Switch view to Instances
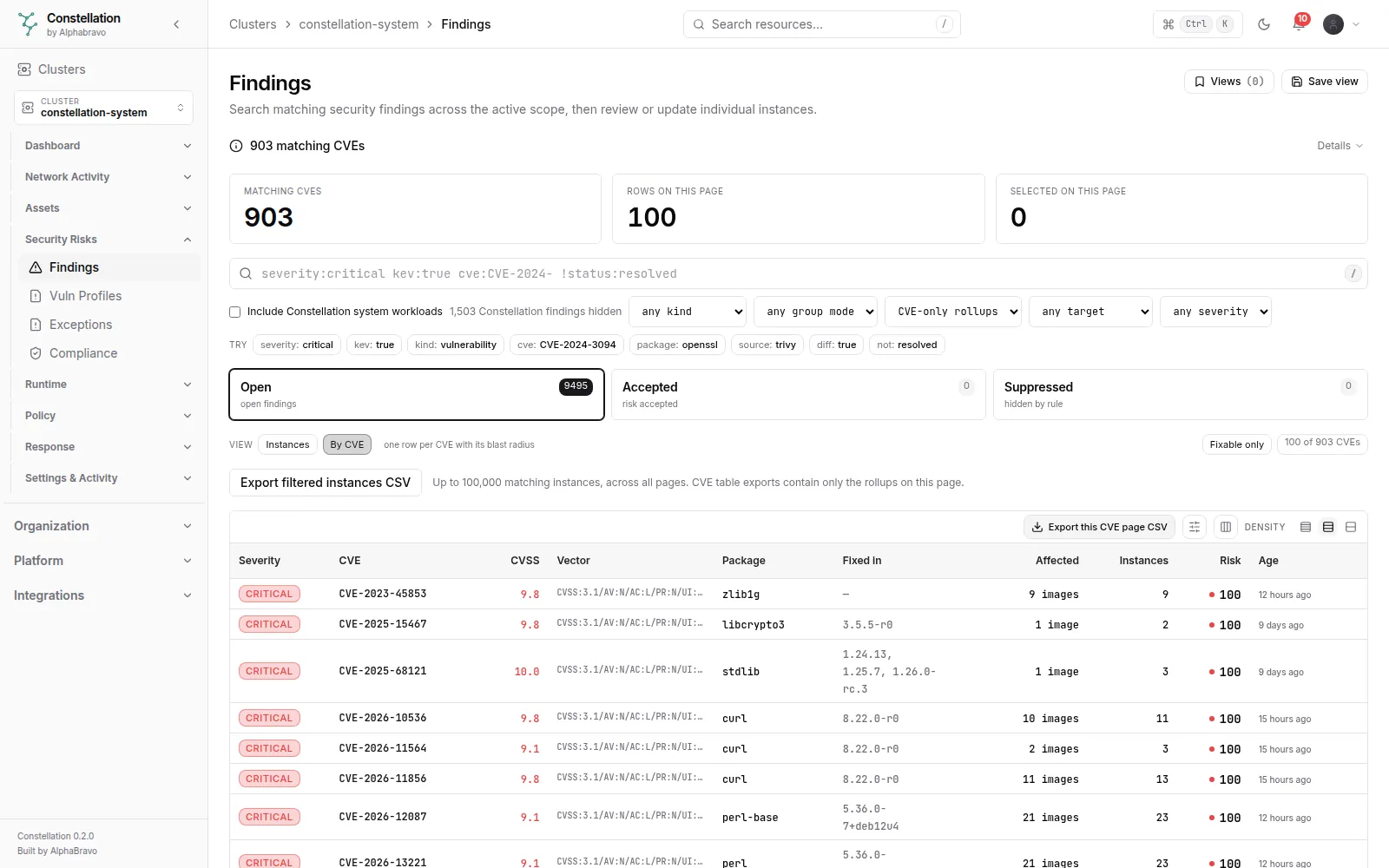The width and height of the screenshot is (1389, 868). (x=287, y=444)
